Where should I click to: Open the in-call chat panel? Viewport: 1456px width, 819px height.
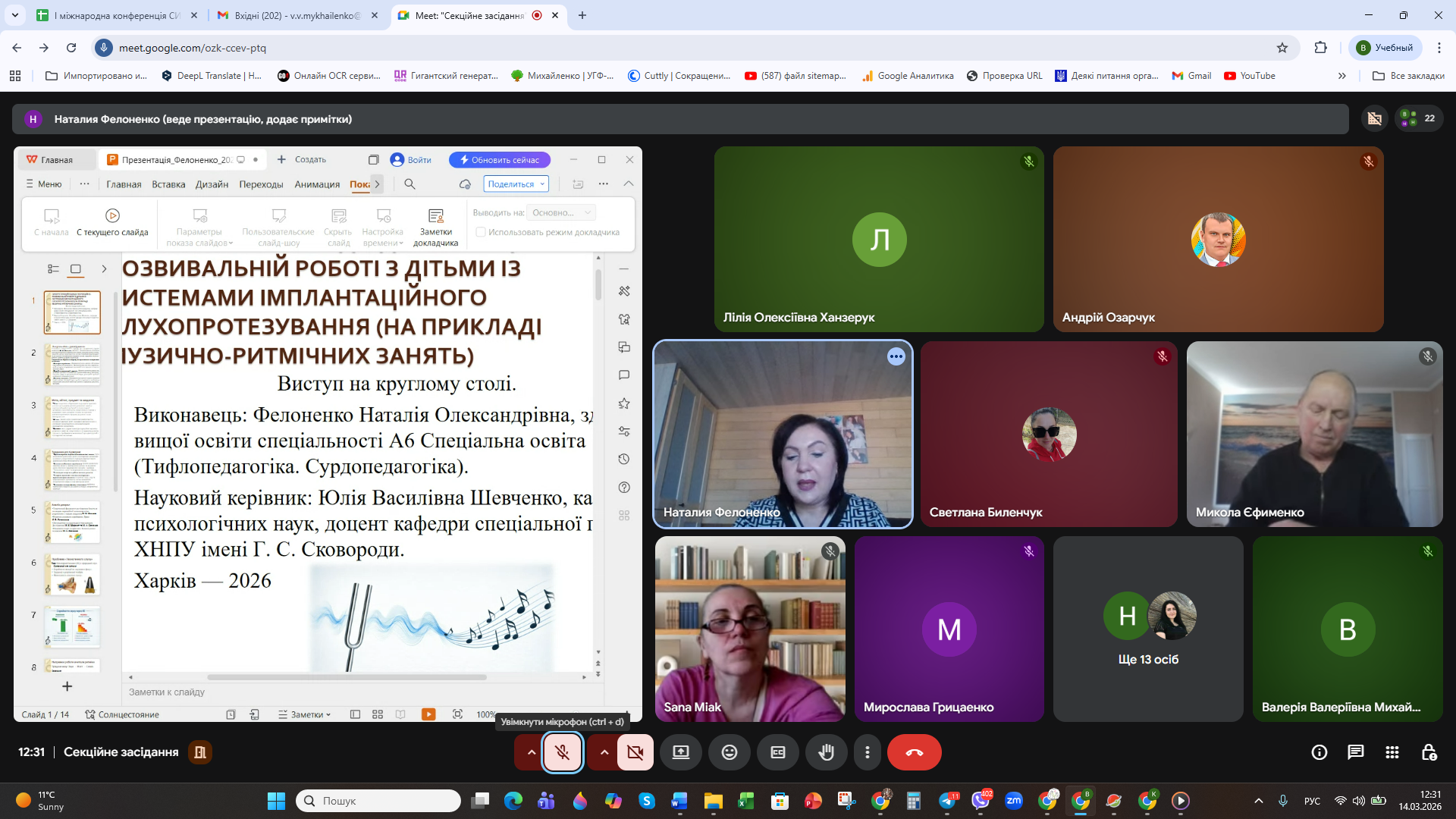pyautogui.click(x=1354, y=752)
